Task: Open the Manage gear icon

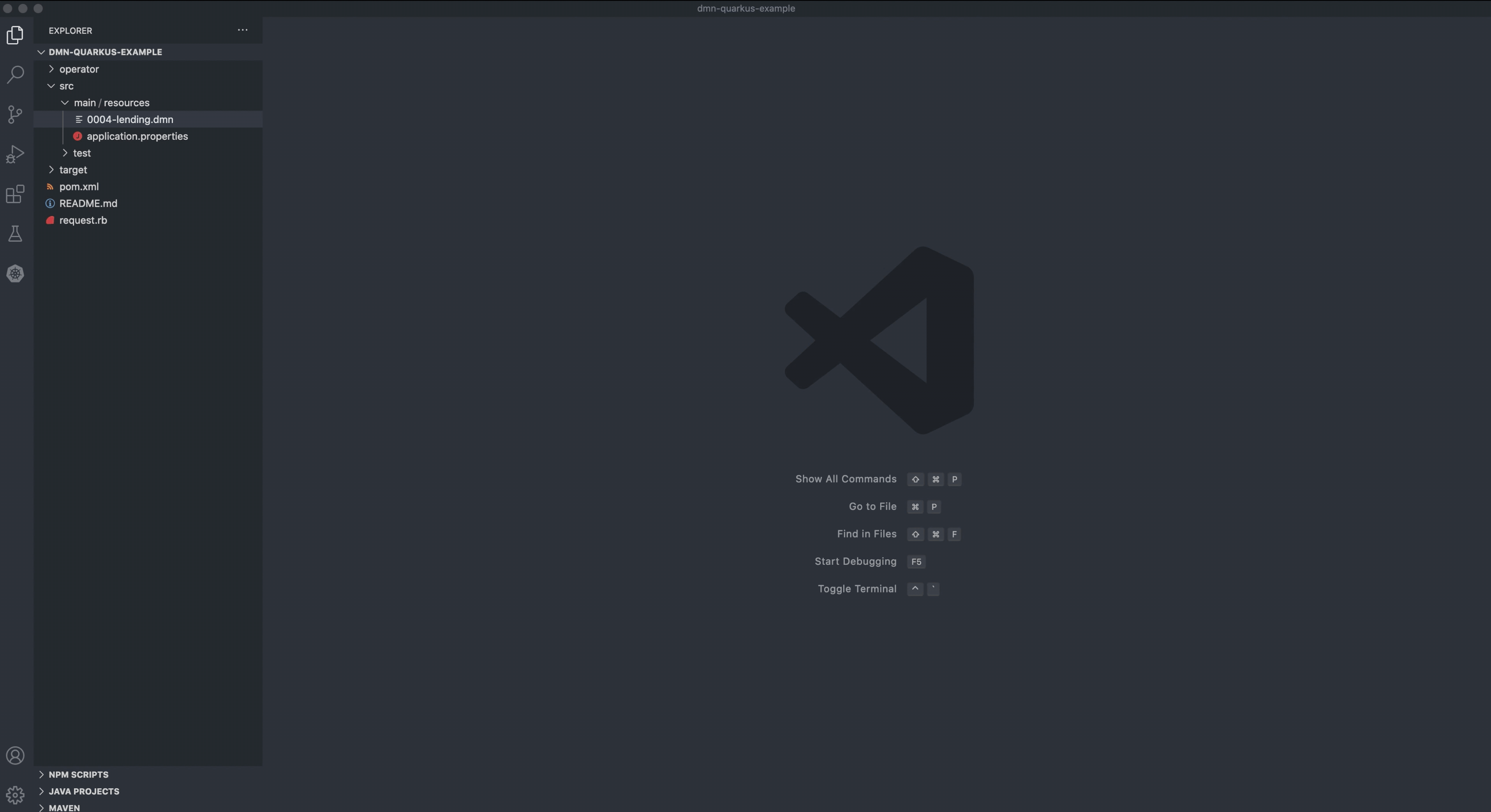Action: (15, 794)
